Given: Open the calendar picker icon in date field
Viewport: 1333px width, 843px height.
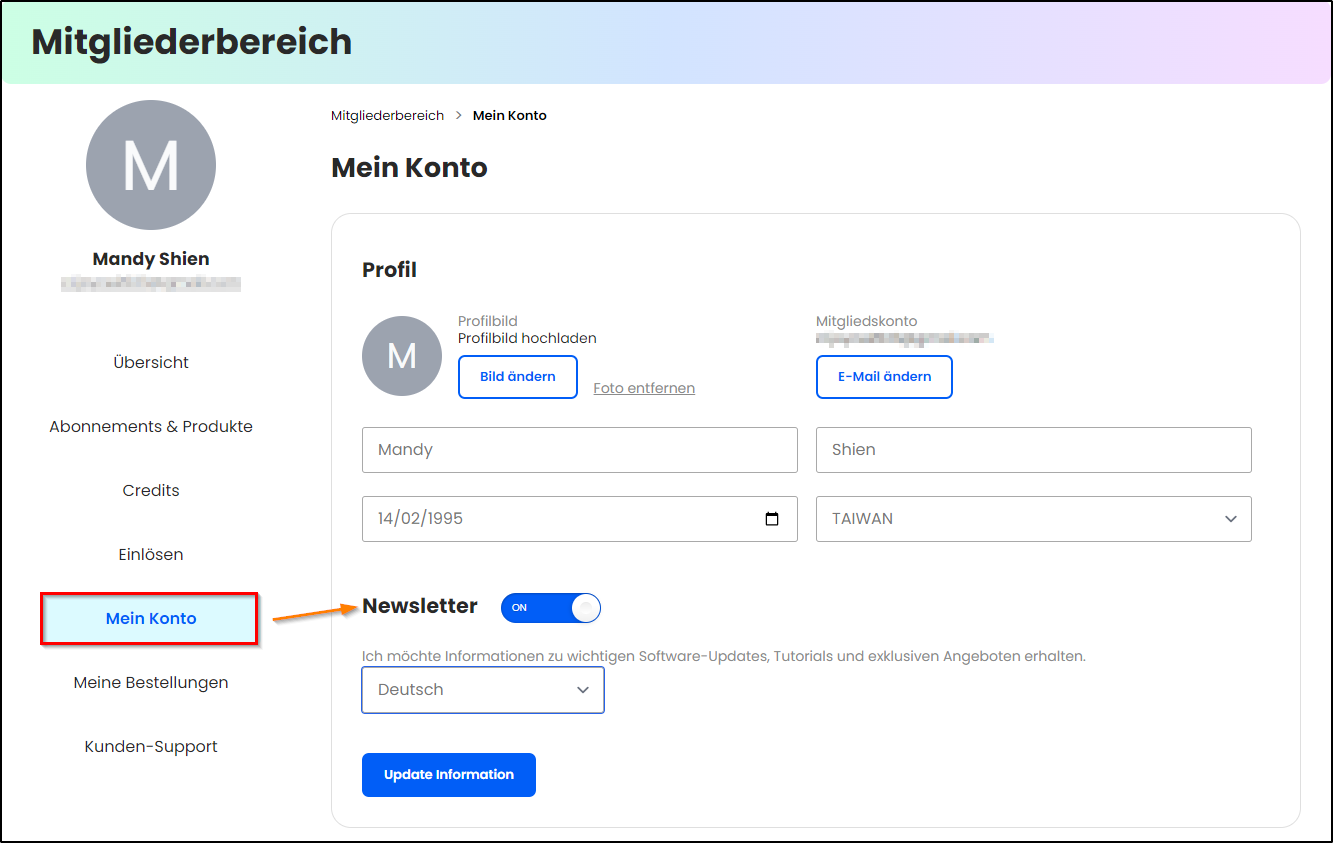Looking at the screenshot, I should coord(771,519).
